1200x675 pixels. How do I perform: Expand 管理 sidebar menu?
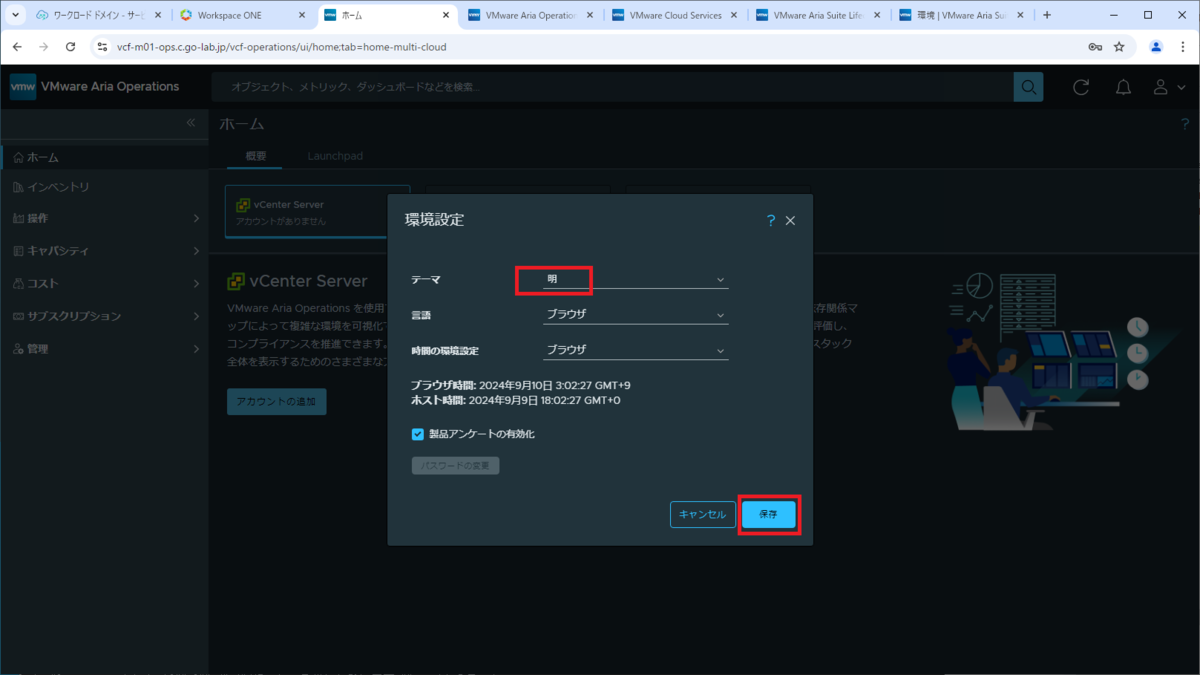[104, 349]
